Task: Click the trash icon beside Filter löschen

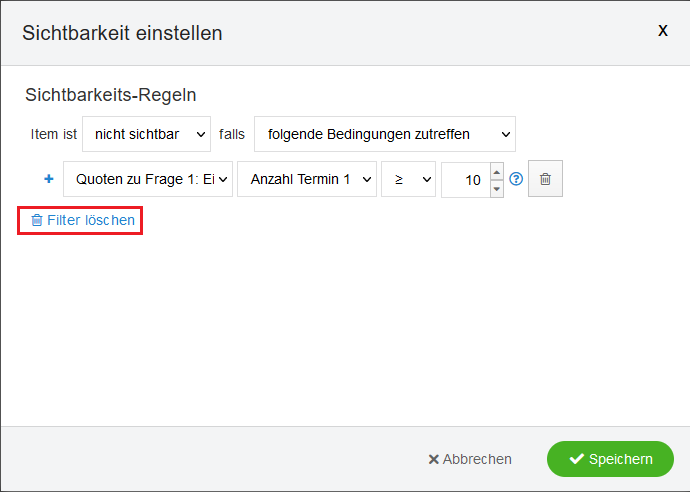Action: [37, 220]
